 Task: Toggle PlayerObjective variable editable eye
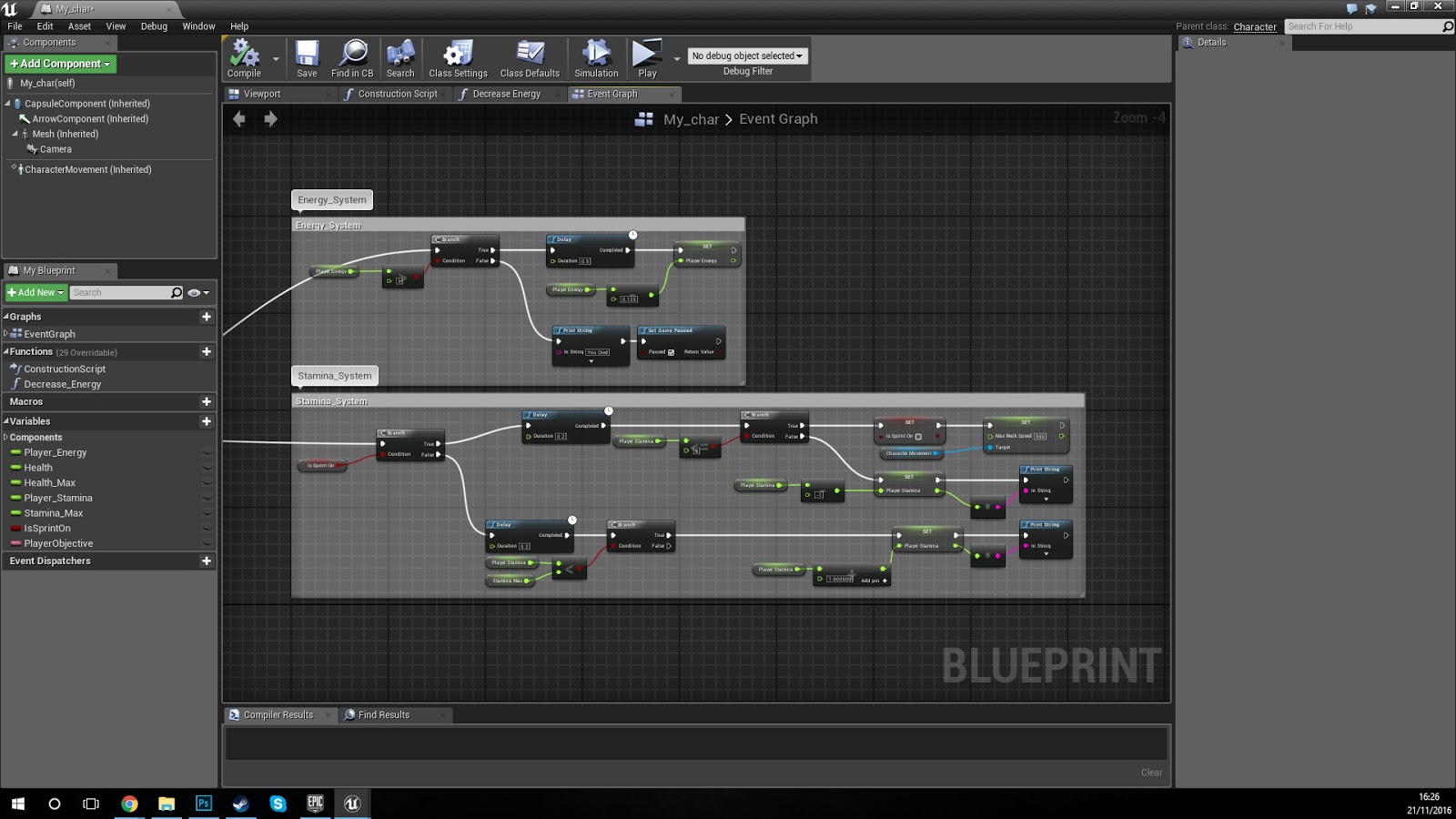point(207,543)
